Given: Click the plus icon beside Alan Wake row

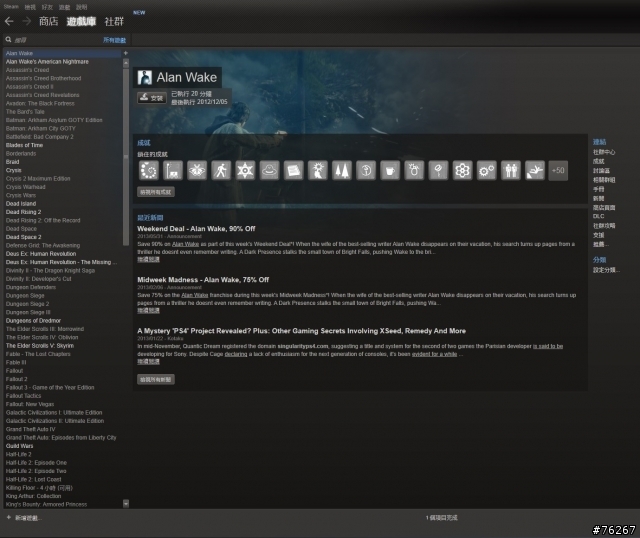Looking at the screenshot, I should point(126,53).
